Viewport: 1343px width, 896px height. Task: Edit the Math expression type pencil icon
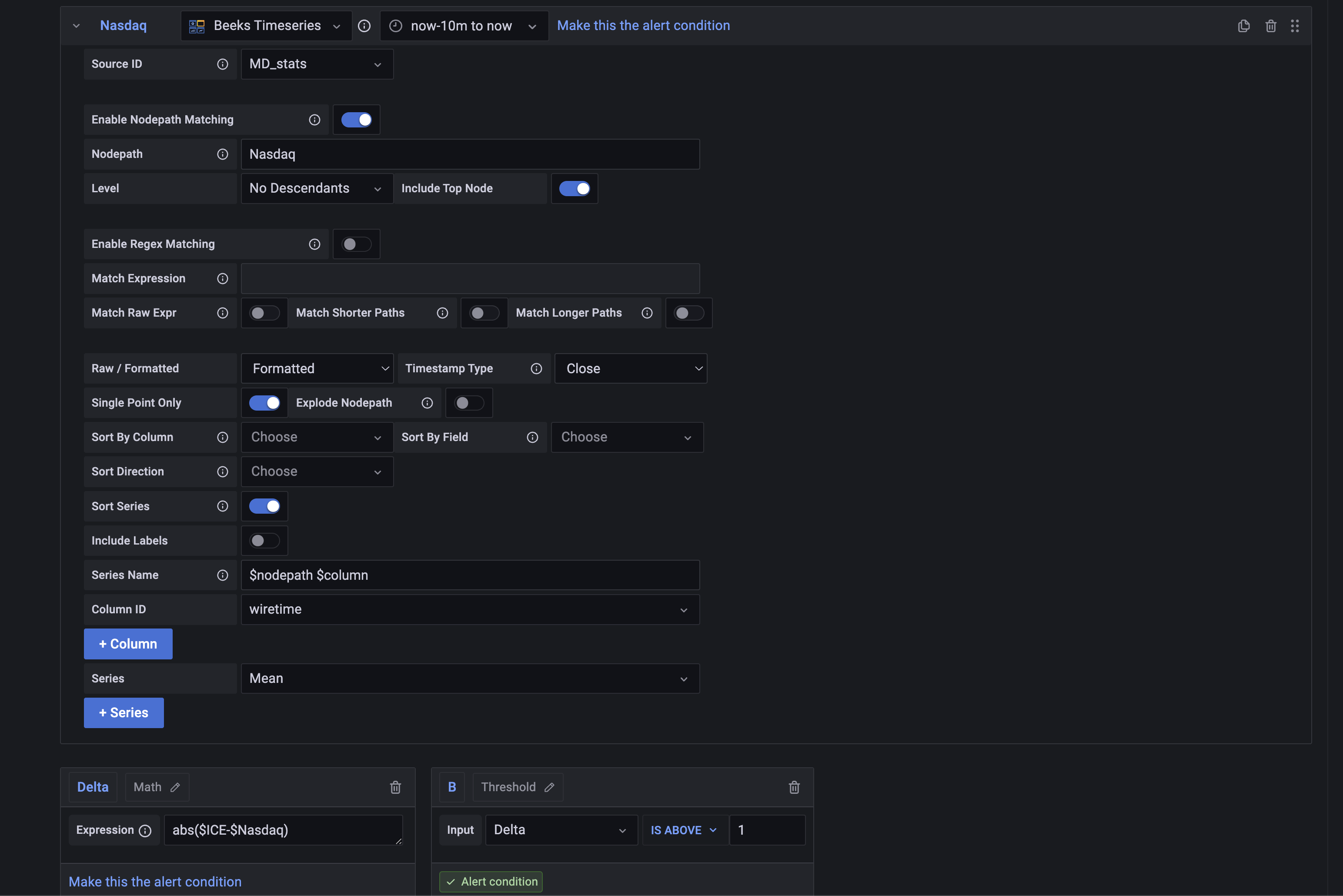175,787
